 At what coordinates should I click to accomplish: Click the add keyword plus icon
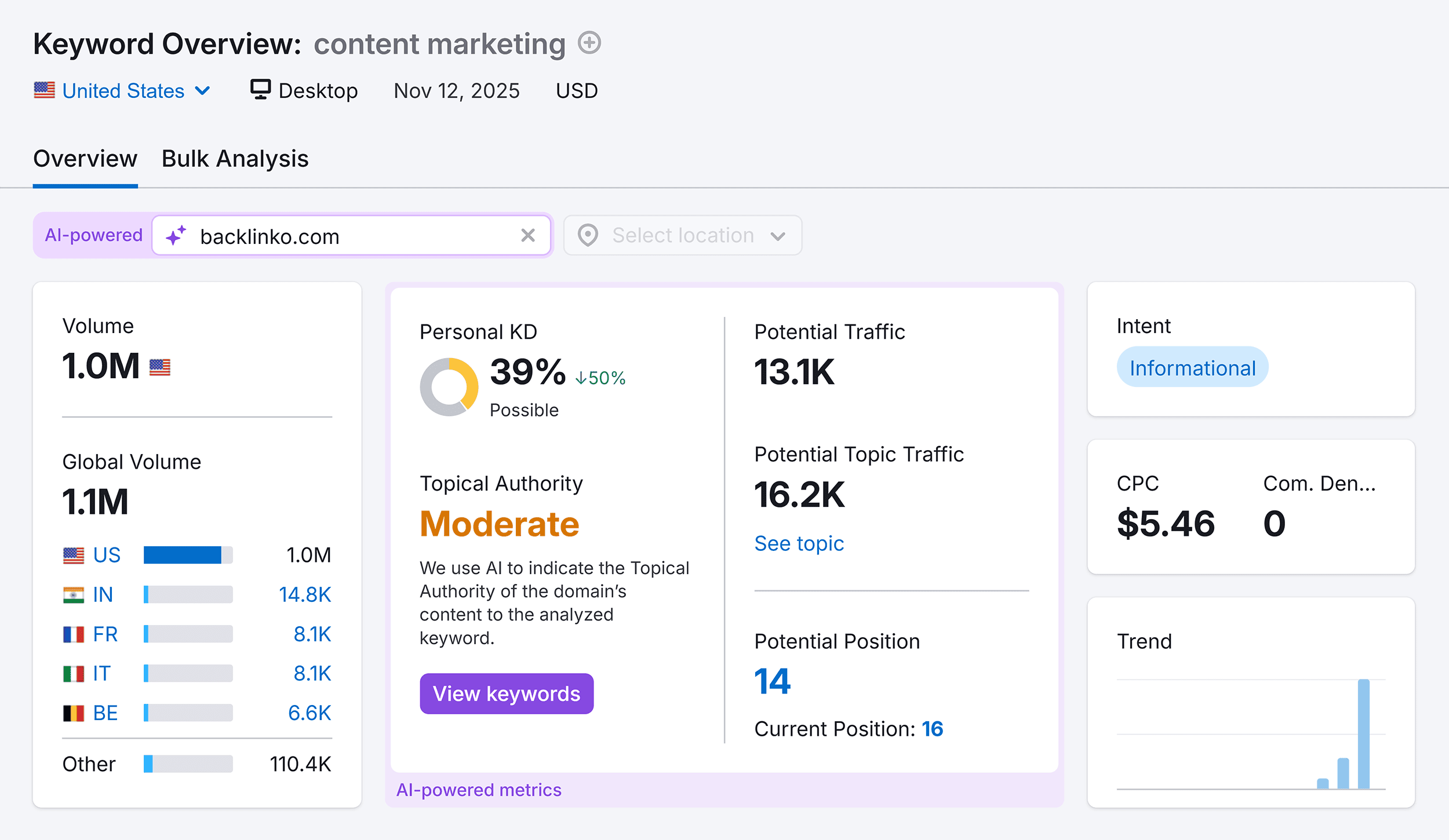tap(589, 43)
